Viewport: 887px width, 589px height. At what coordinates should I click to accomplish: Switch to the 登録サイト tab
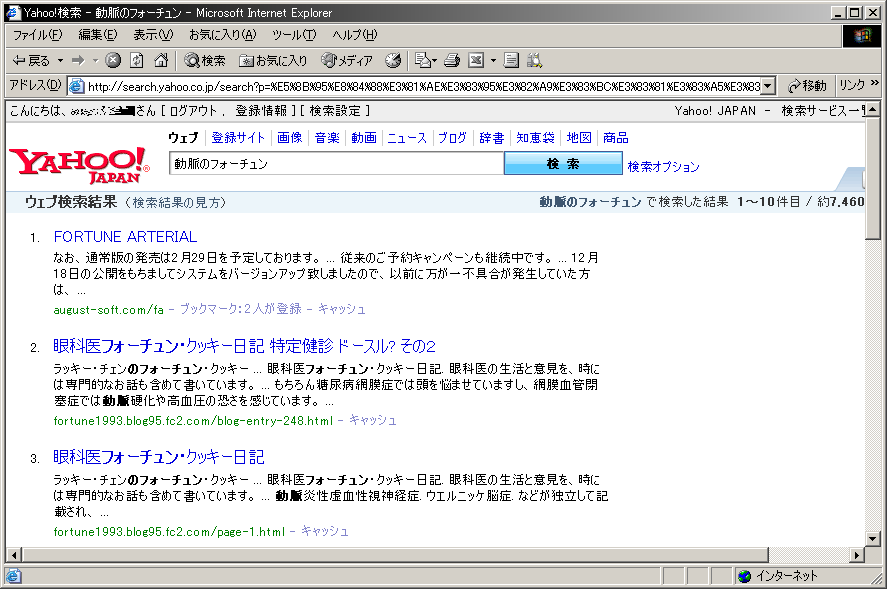[x=238, y=137]
